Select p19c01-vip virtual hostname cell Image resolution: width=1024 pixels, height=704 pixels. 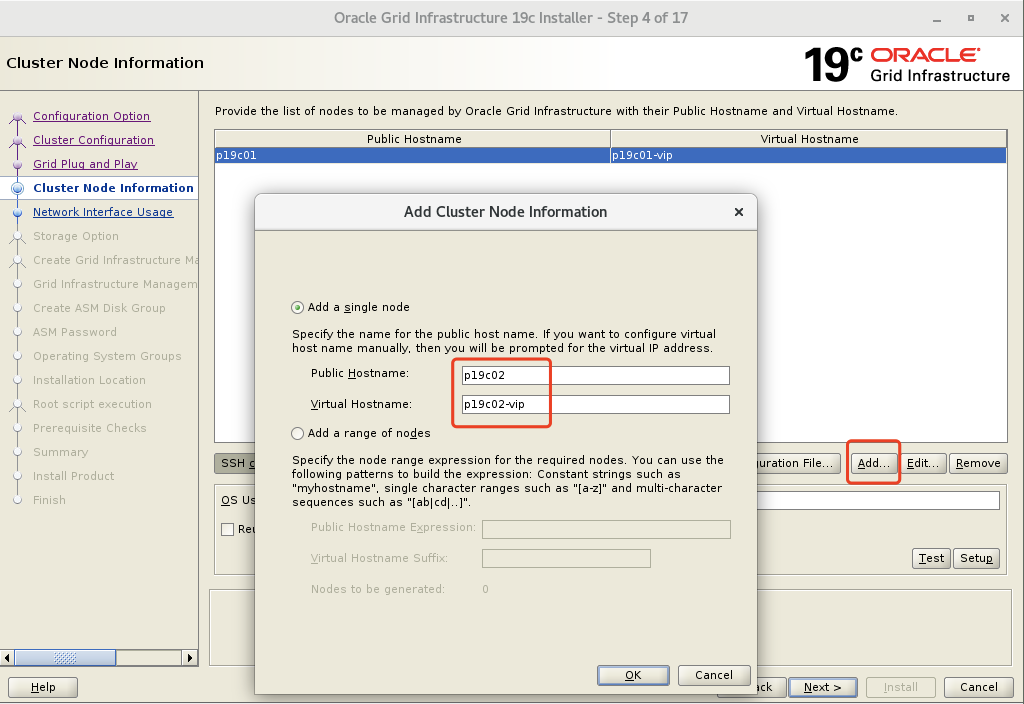tap(808, 155)
